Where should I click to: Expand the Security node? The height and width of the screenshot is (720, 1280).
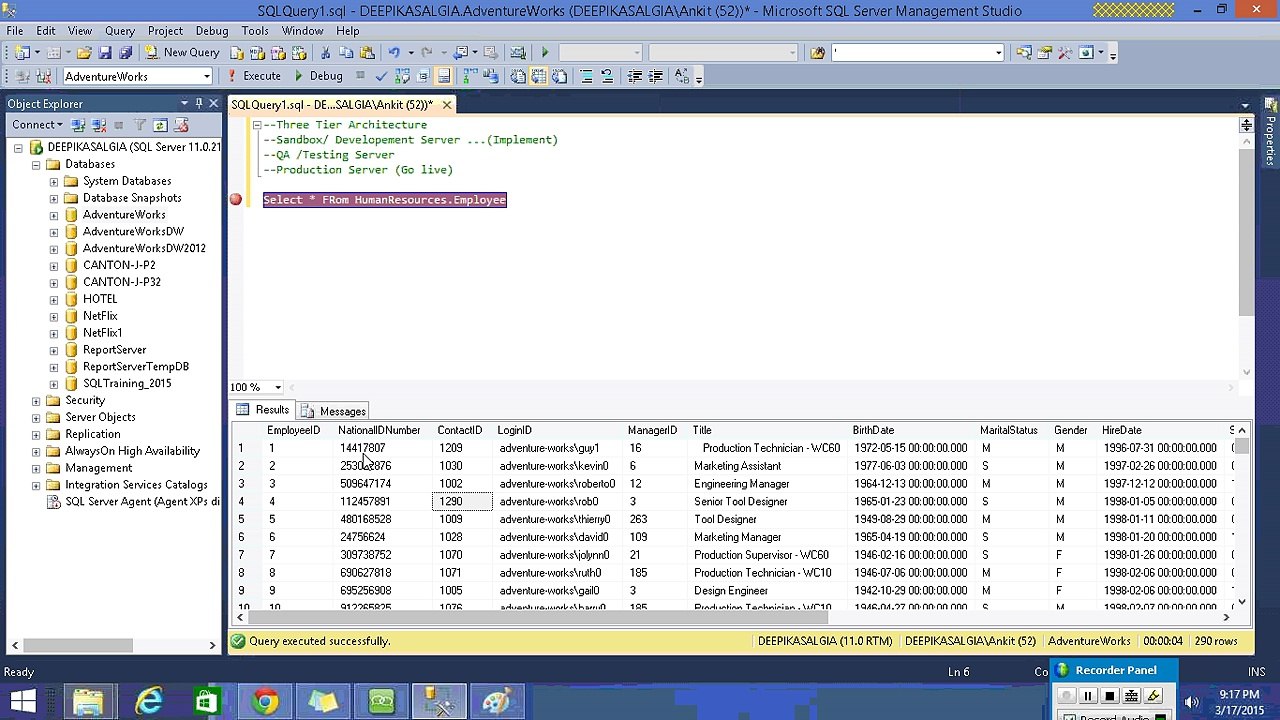coord(36,400)
